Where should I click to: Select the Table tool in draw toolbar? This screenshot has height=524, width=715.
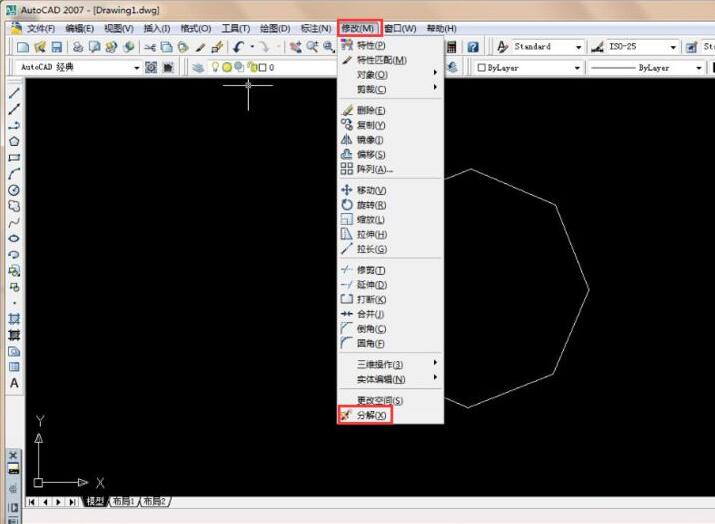pos(14,367)
